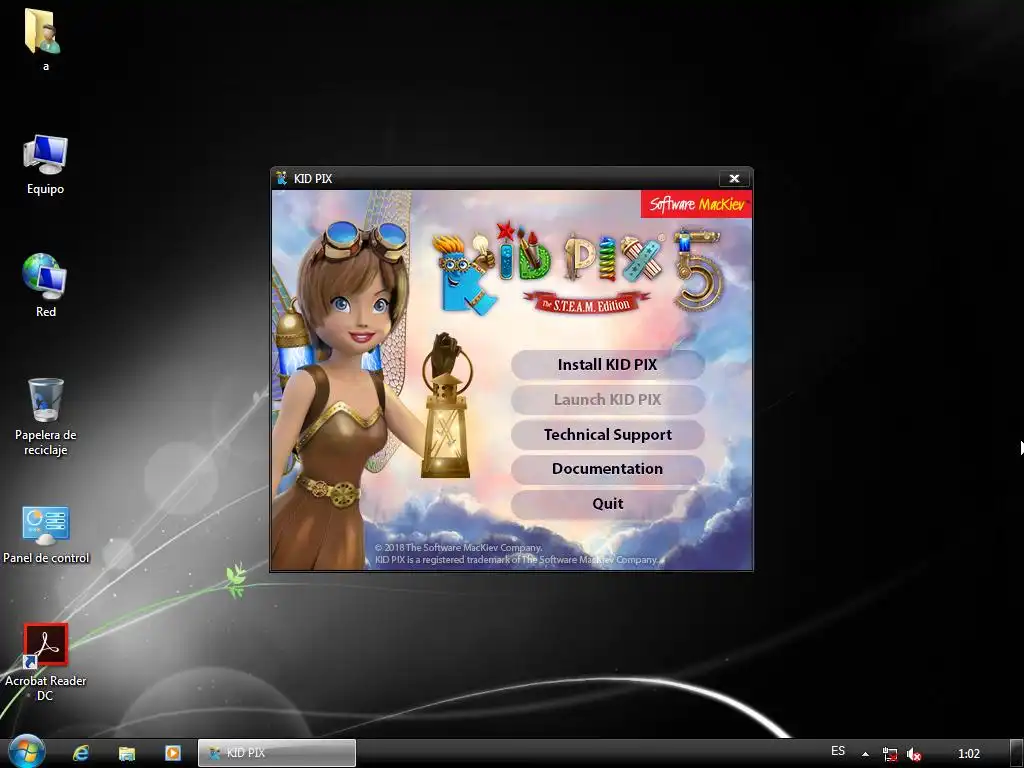Click the 1:02 clock
This screenshot has width=1024, height=768.
(968, 754)
